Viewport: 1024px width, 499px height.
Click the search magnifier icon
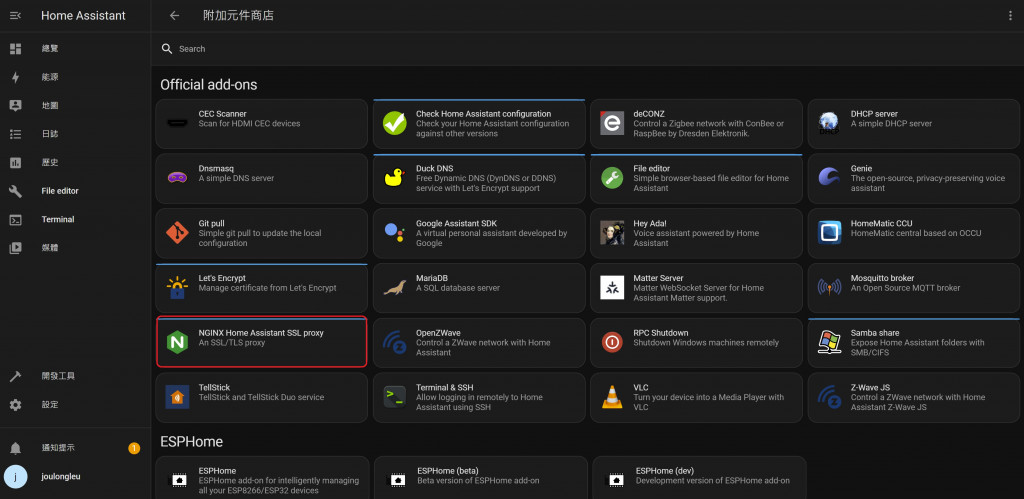coord(167,48)
